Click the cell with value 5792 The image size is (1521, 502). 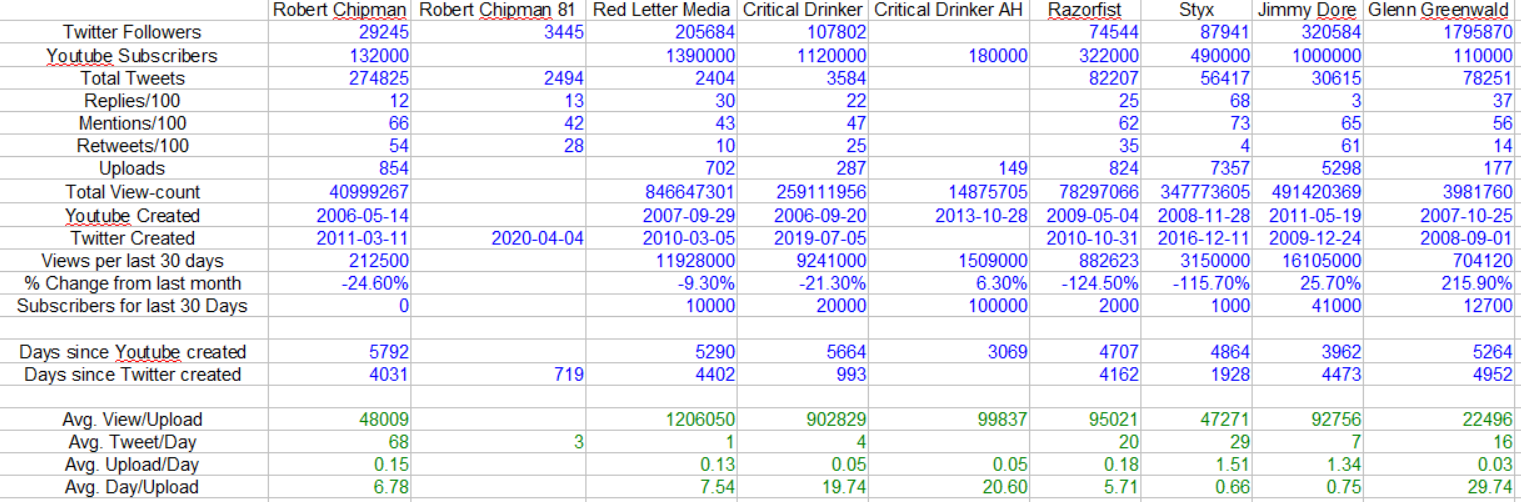pyautogui.click(x=340, y=352)
